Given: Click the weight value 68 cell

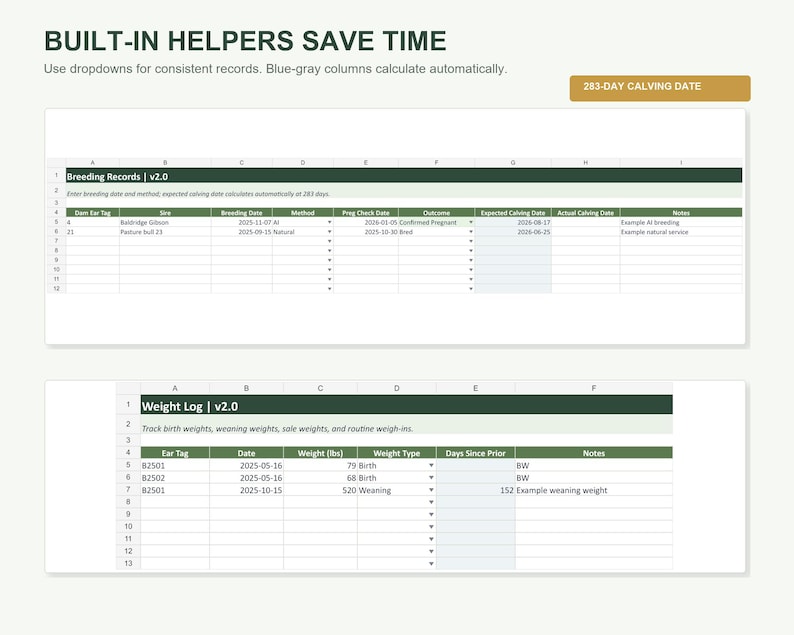Looking at the screenshot, I should [320, 478].
